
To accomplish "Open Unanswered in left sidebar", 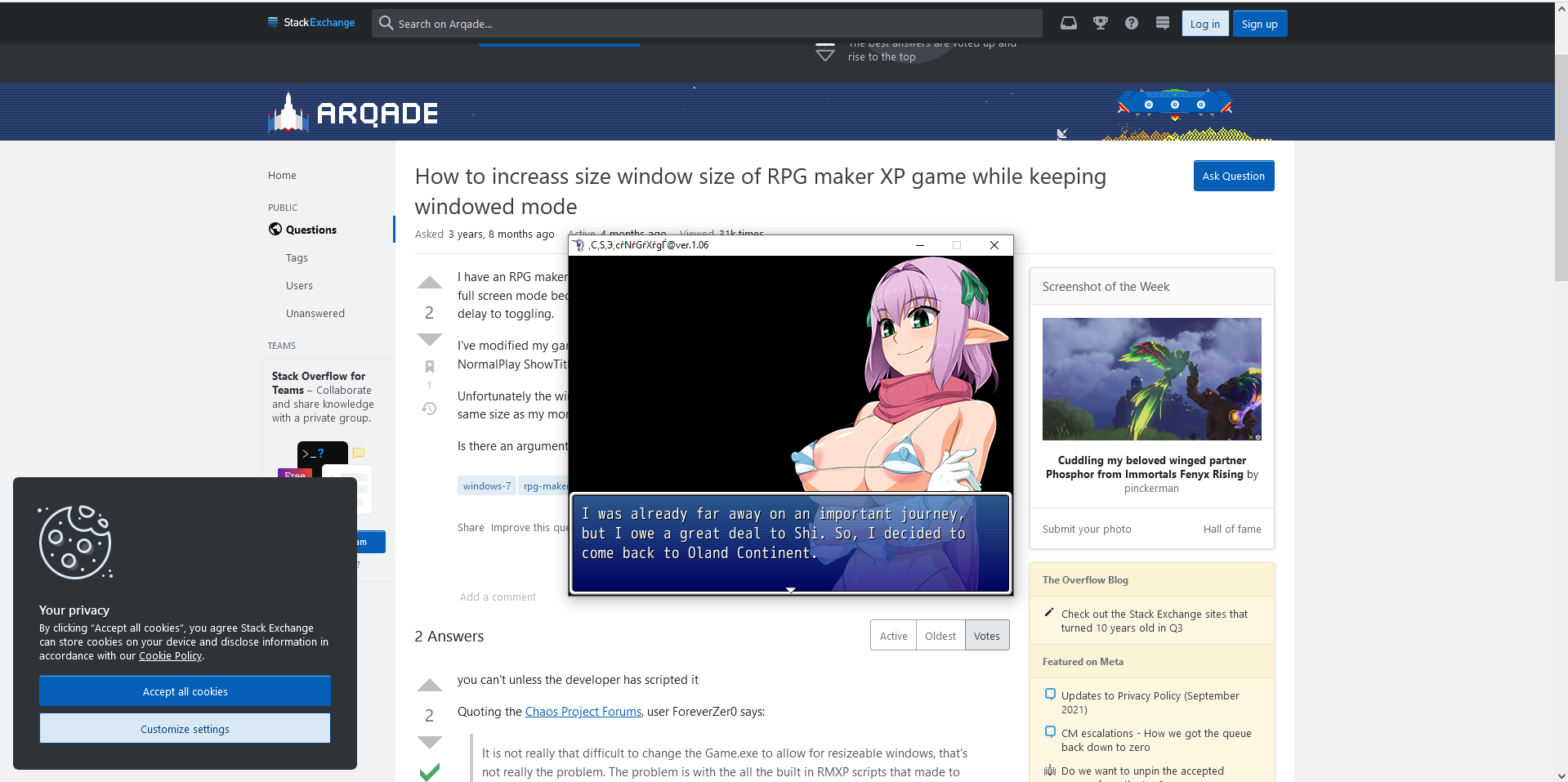I will tap(315, 313).
